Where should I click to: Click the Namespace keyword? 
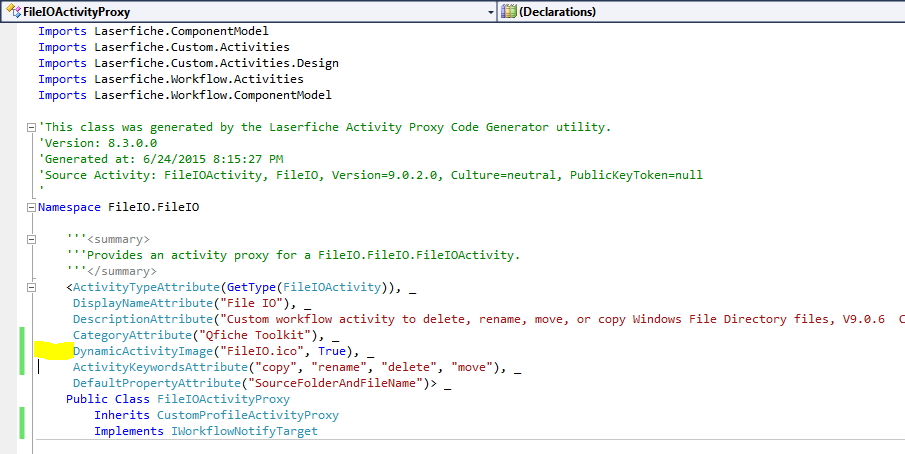(x=70, y=207)
